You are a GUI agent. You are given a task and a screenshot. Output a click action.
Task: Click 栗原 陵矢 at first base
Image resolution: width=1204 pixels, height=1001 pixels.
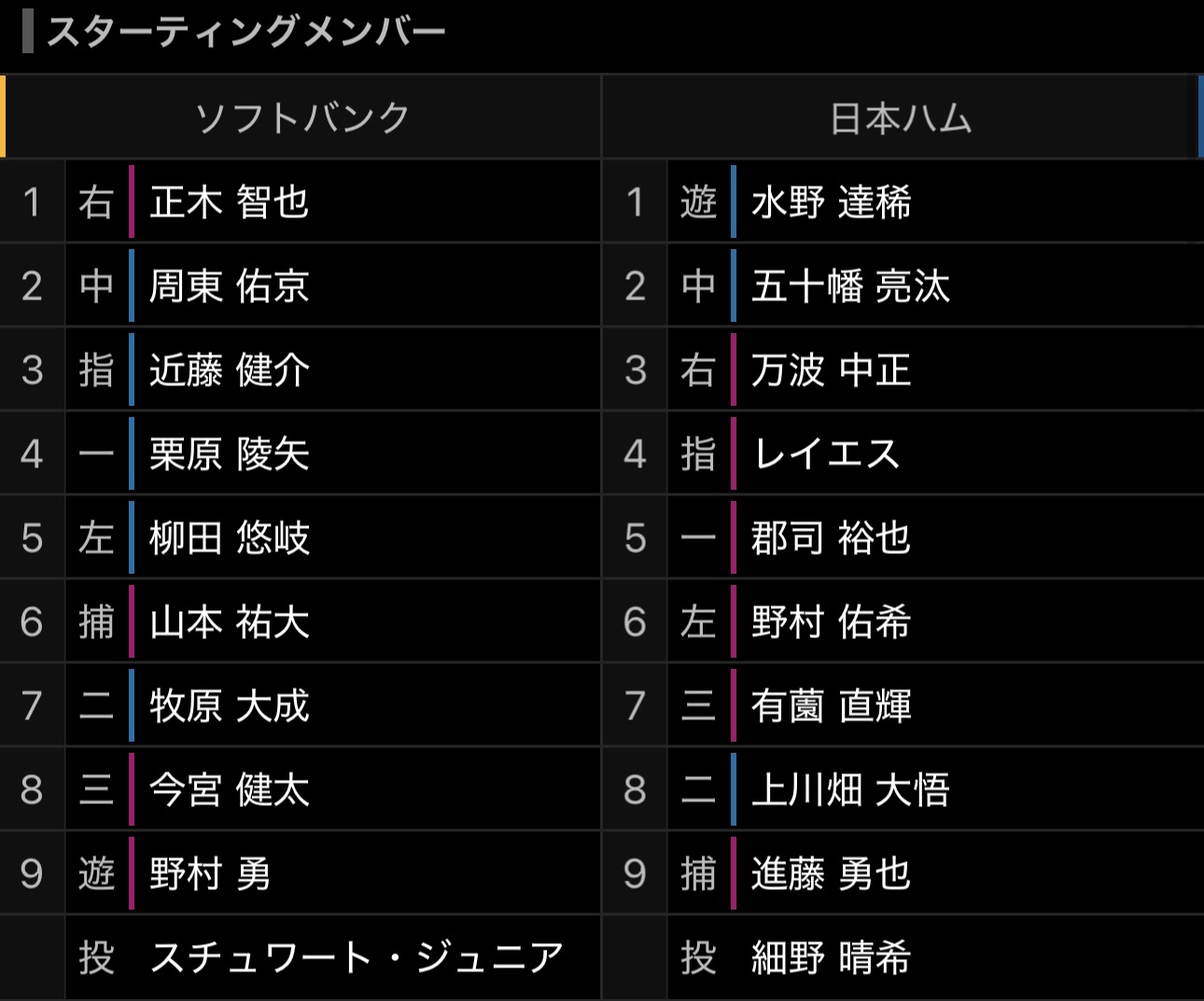230,454
